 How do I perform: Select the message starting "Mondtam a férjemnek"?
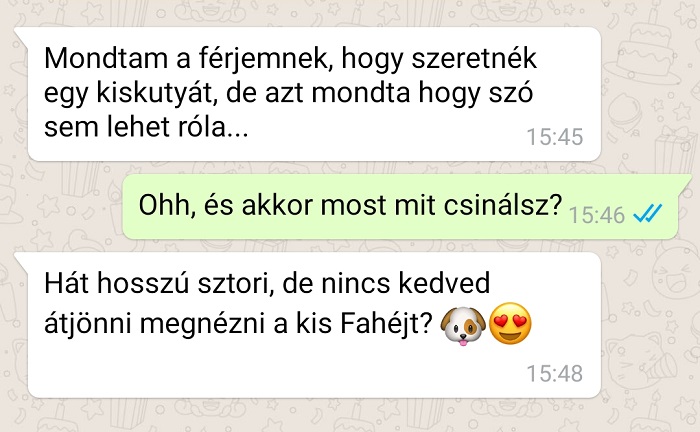coord(308,94)
